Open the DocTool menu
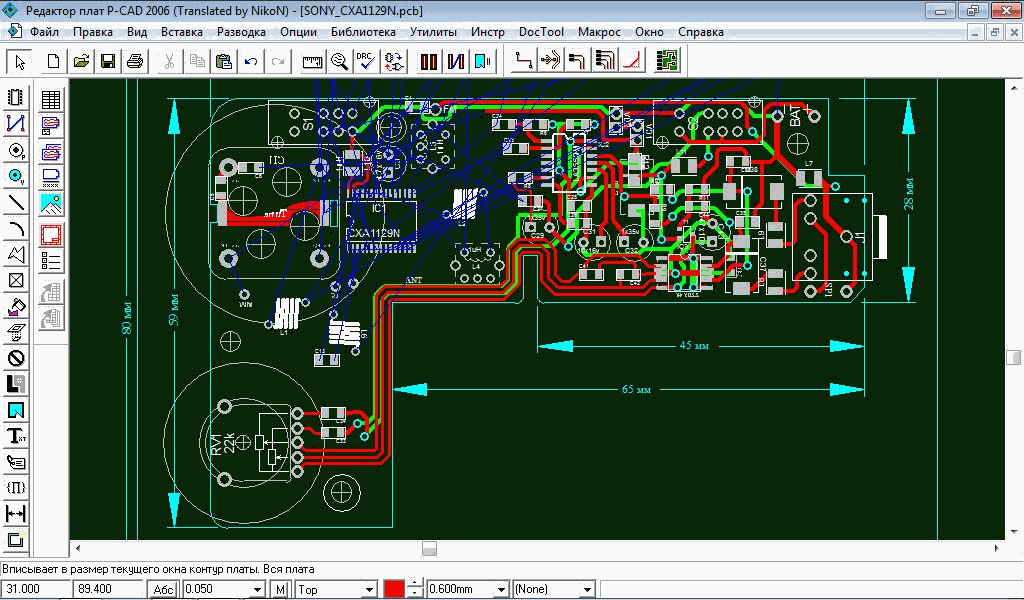This screenshot has width=1024, height=600. click(541, 32)
